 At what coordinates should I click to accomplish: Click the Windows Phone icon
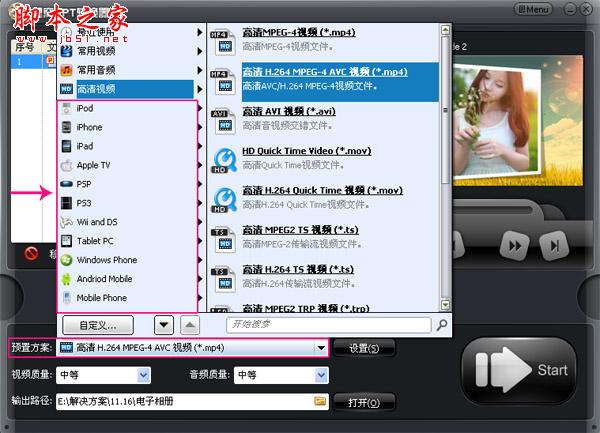click(x=67, y=260)
